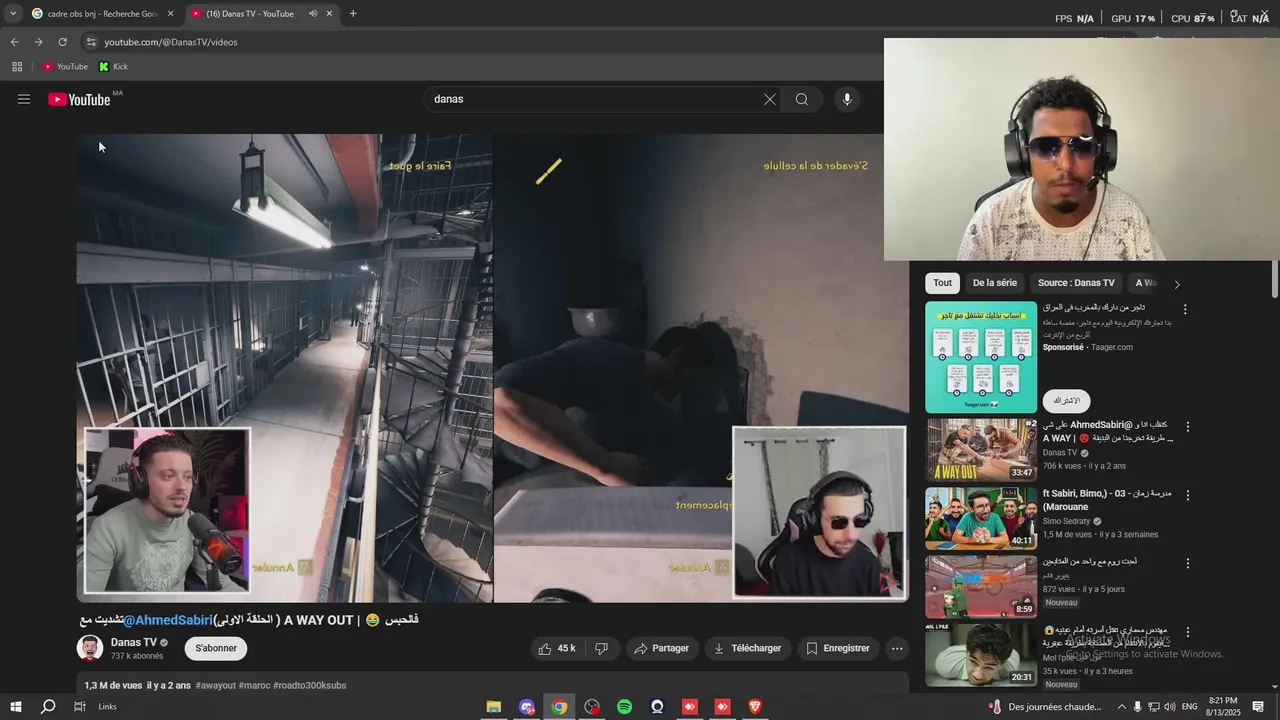Open Windows search in the taskbar
This screenshot has width=1280, height=720.
(x=48, y=707)
